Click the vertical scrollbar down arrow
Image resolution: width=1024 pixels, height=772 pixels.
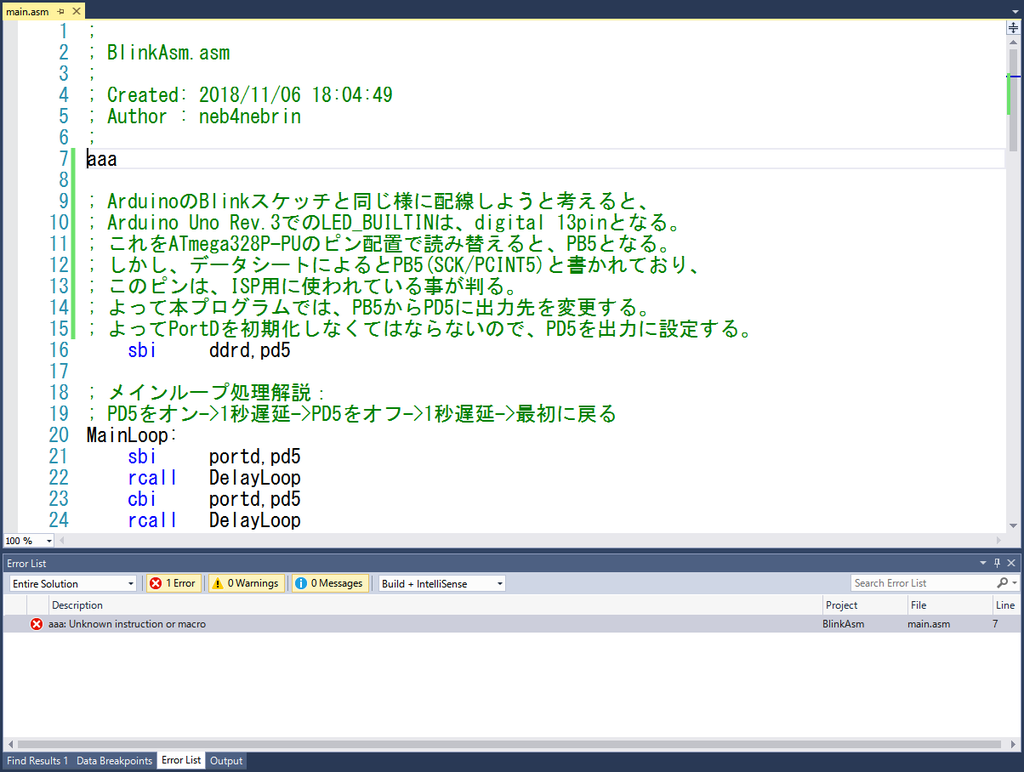point(1013,526)
